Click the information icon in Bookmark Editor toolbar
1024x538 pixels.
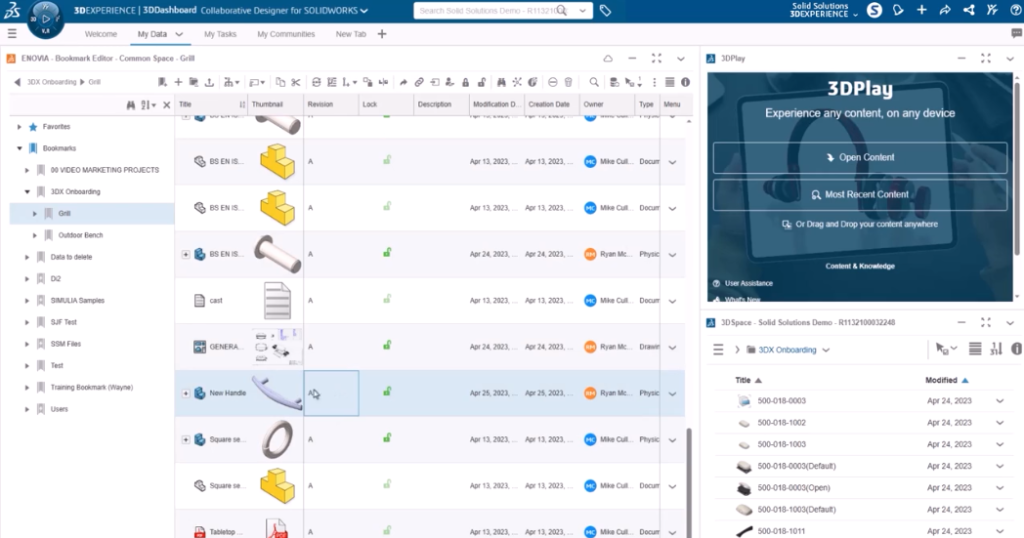pos(685,82)
